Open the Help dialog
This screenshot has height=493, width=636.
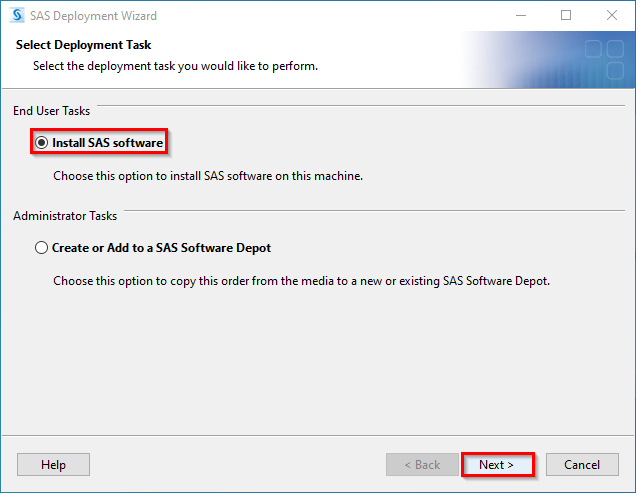[x=53, y=465]
